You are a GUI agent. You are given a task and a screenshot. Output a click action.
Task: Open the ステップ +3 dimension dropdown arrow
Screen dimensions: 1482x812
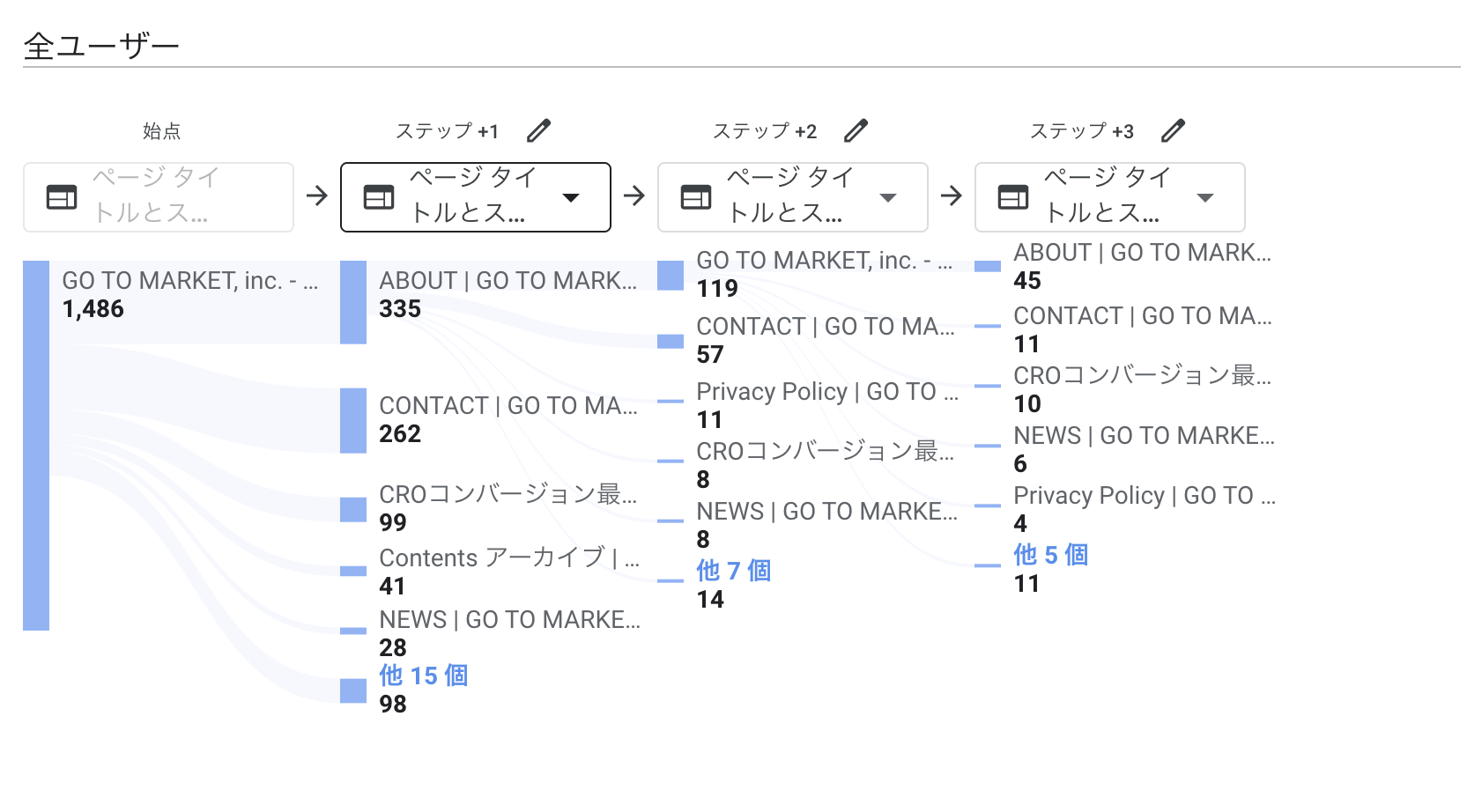[x=1205, y=197]
